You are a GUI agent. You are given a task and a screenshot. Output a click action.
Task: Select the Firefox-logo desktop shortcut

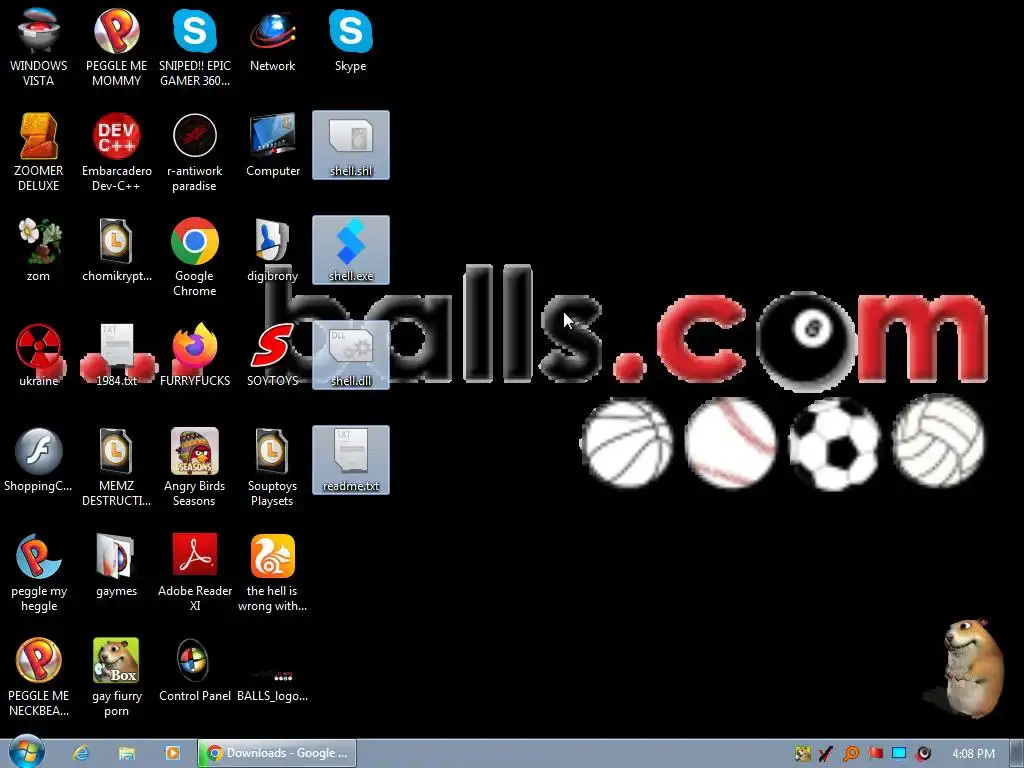pos(195,355)
